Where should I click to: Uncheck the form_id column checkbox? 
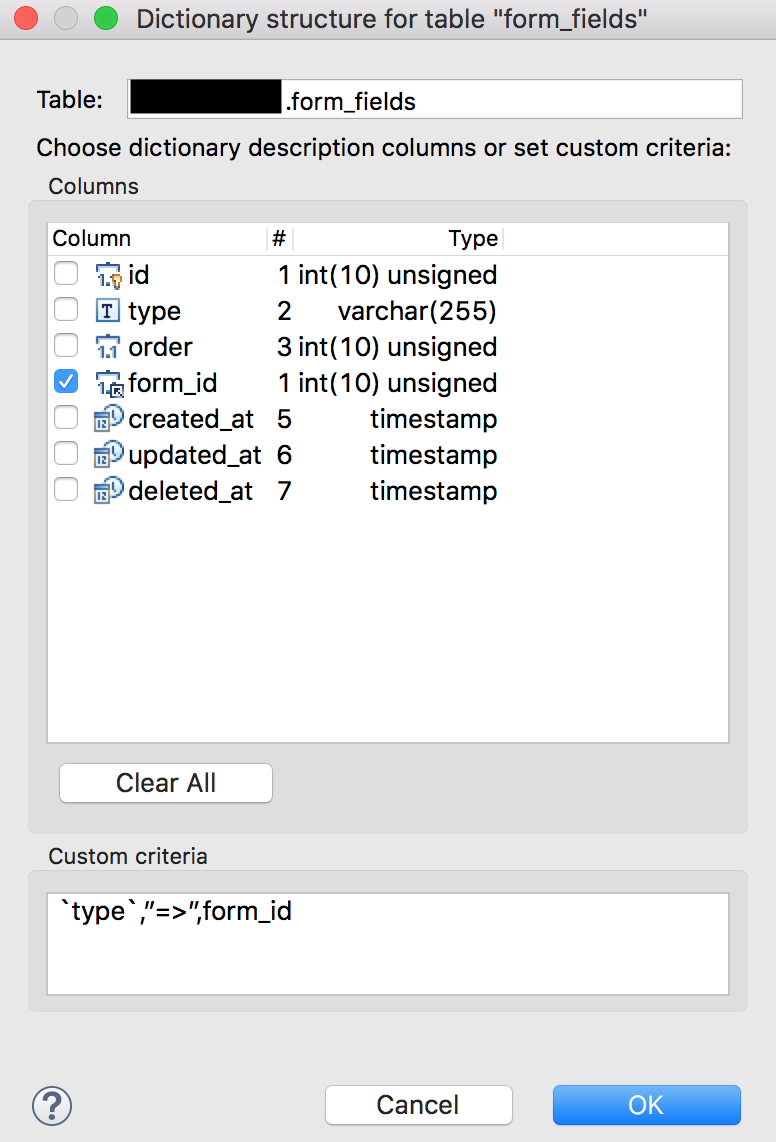[x=66, y=382]
